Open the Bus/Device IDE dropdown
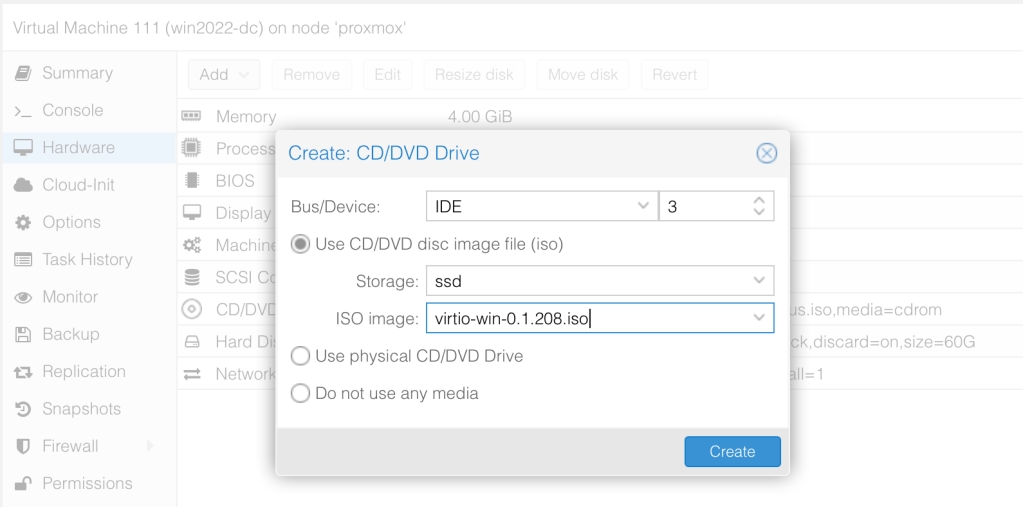The height and width of the screenshot is (507, 1023). point(643,207)
